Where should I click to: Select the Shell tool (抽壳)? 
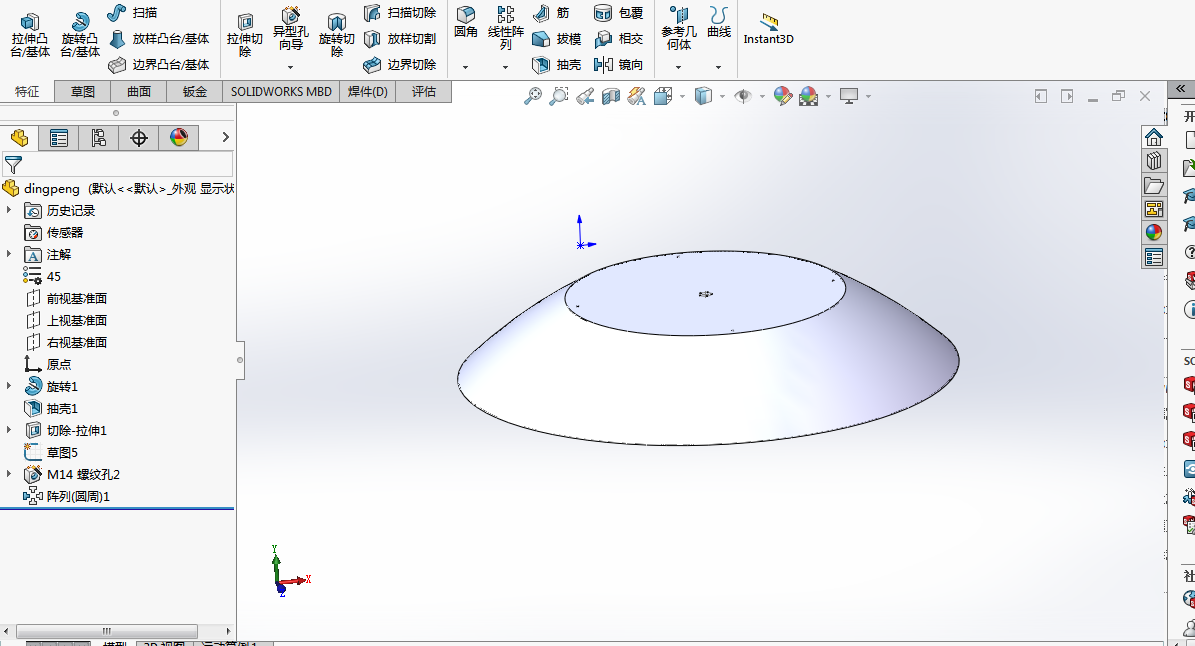tap(556, 65)
